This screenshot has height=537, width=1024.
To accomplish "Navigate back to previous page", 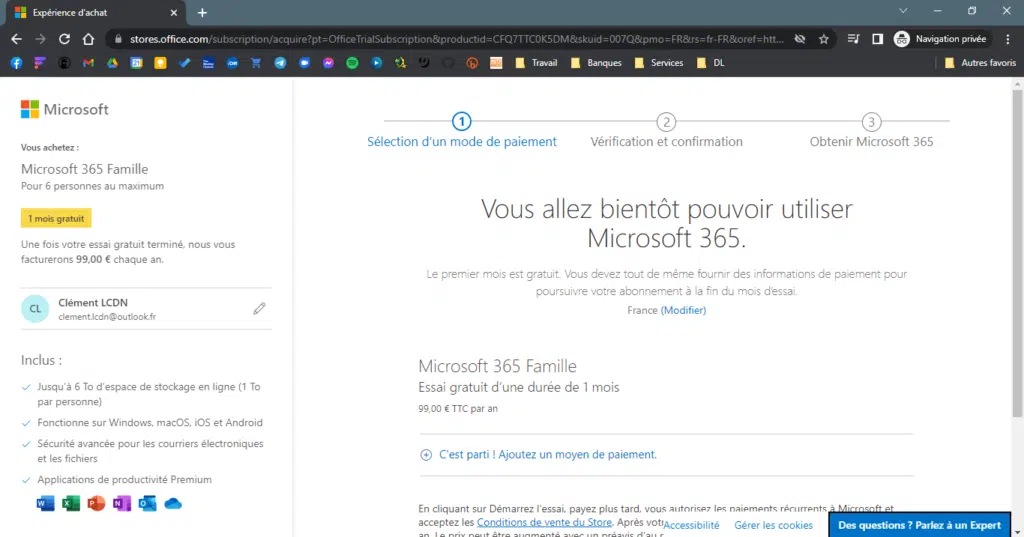I will coord(16,39).
